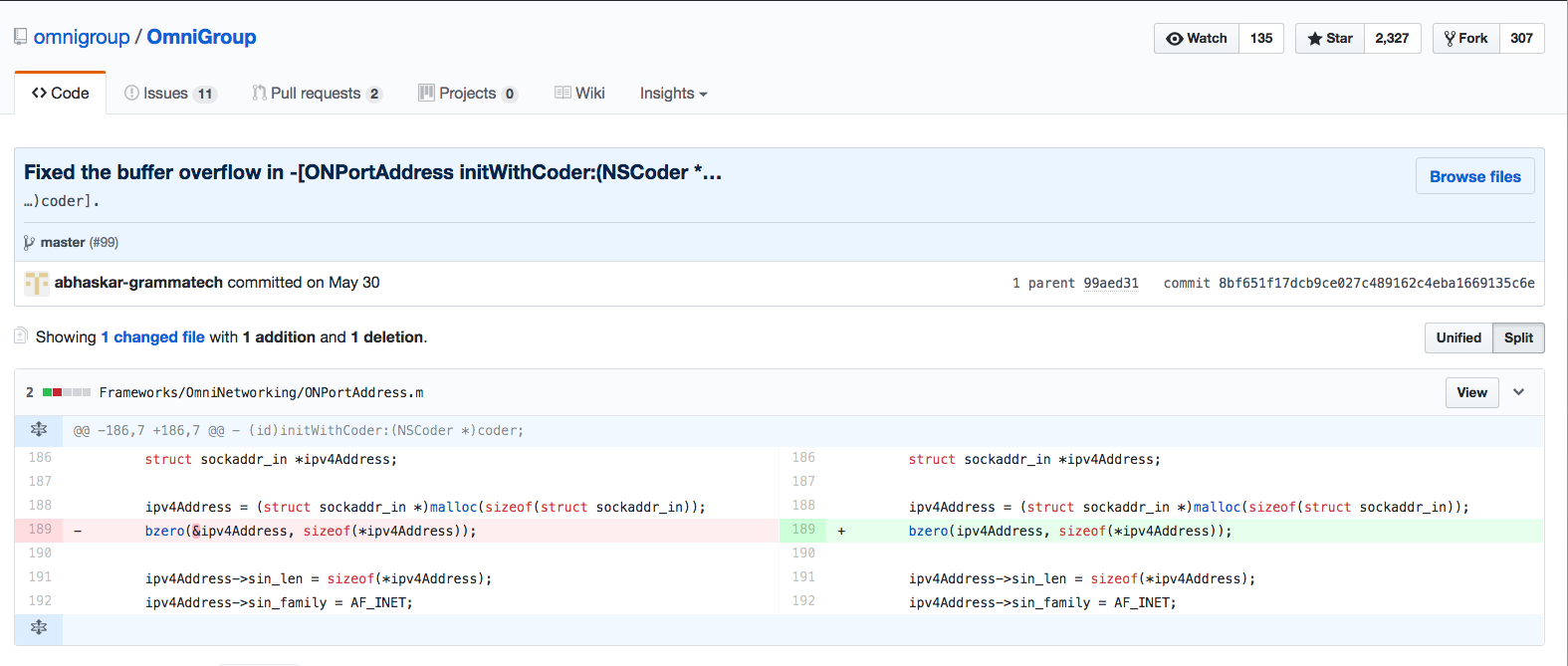Click the Projects count badge 0
Viewport: 1568px width, 666px height.
[510, 94]
